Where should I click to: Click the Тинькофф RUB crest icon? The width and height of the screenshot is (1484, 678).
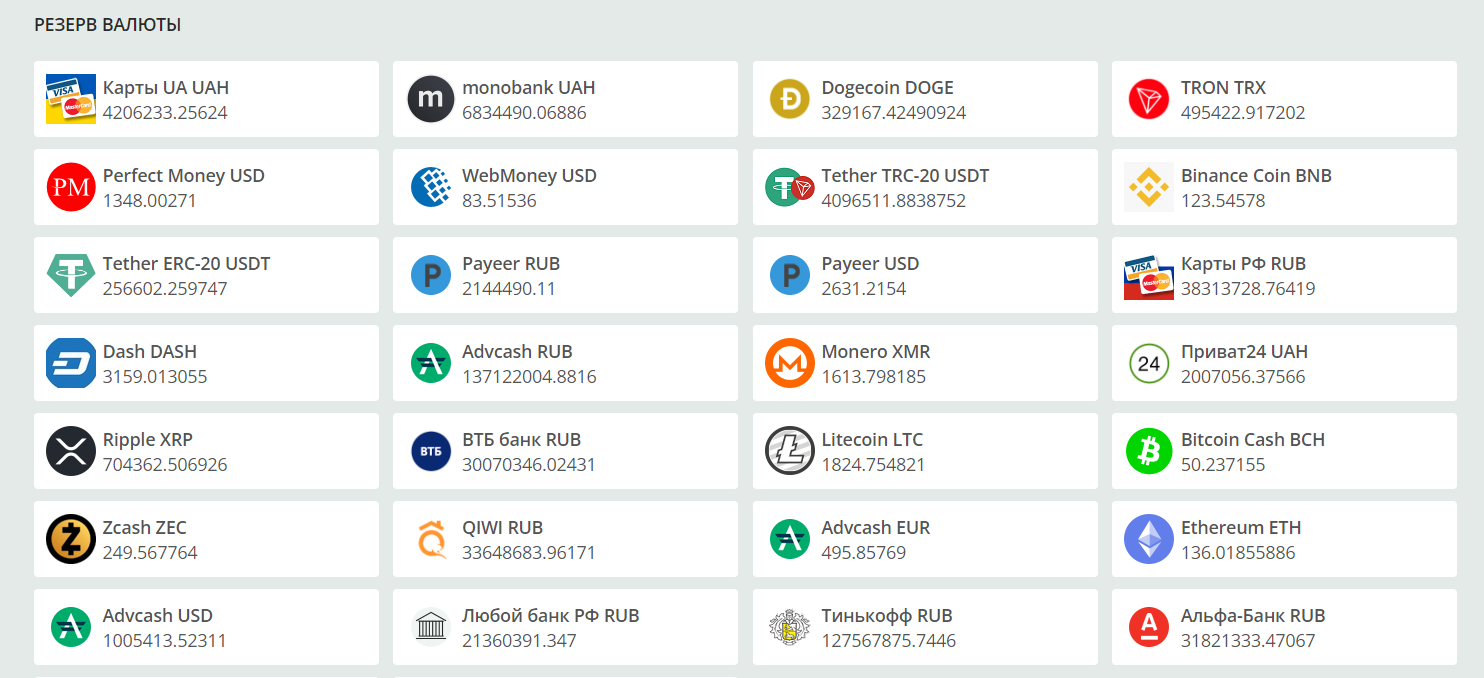[x=790, y=627]
